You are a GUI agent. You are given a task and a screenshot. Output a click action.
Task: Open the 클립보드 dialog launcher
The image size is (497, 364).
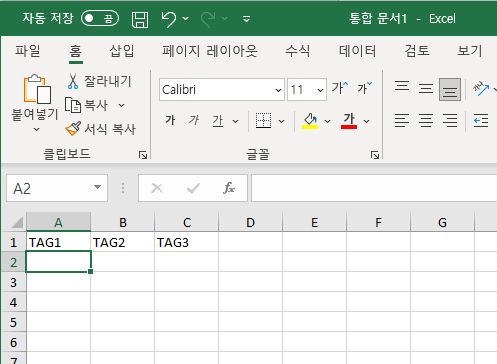pyautogui.click(x=143, y=155)
